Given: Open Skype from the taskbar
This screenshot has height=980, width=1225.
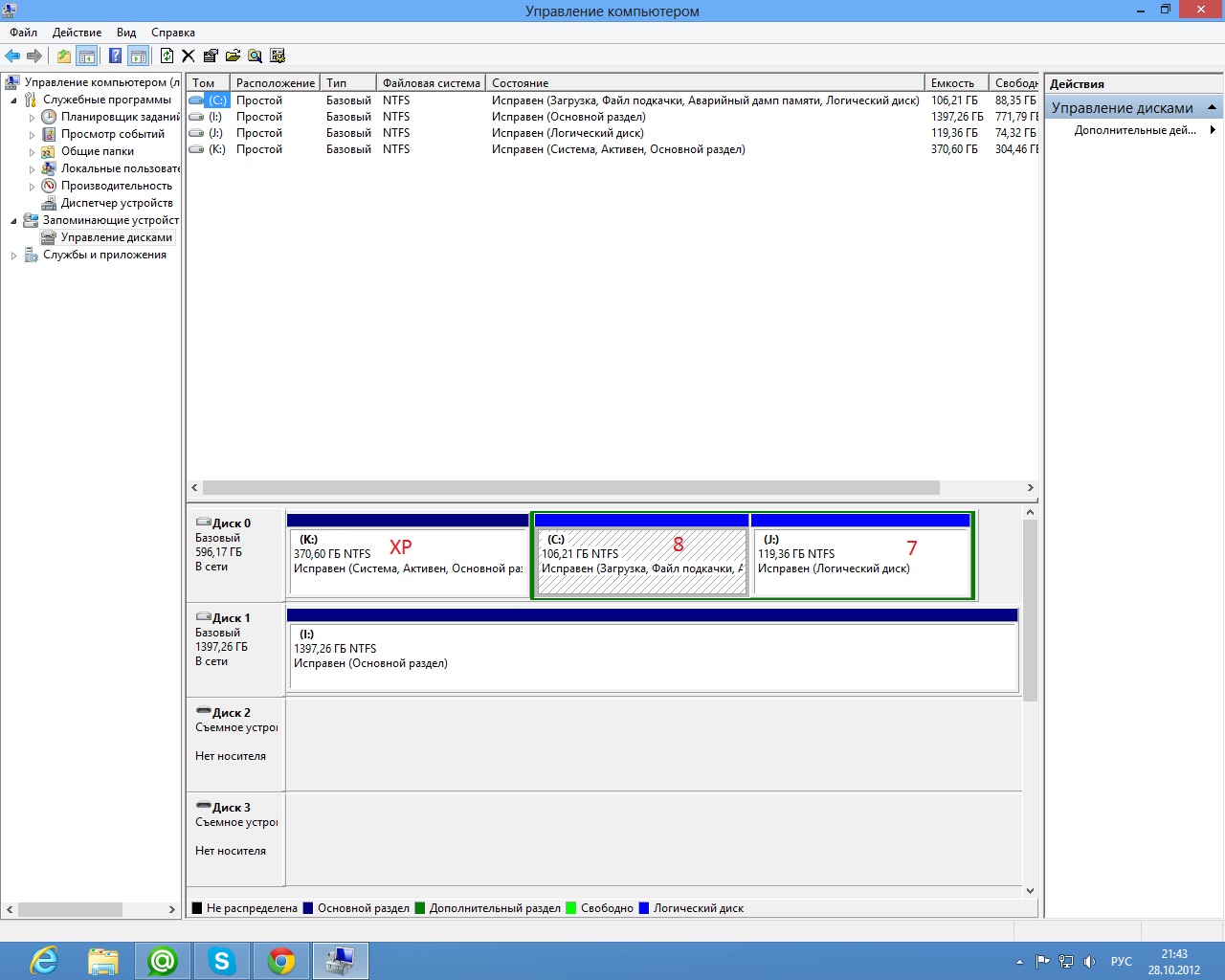Looking at the screenshot, I should click(222, 960).
